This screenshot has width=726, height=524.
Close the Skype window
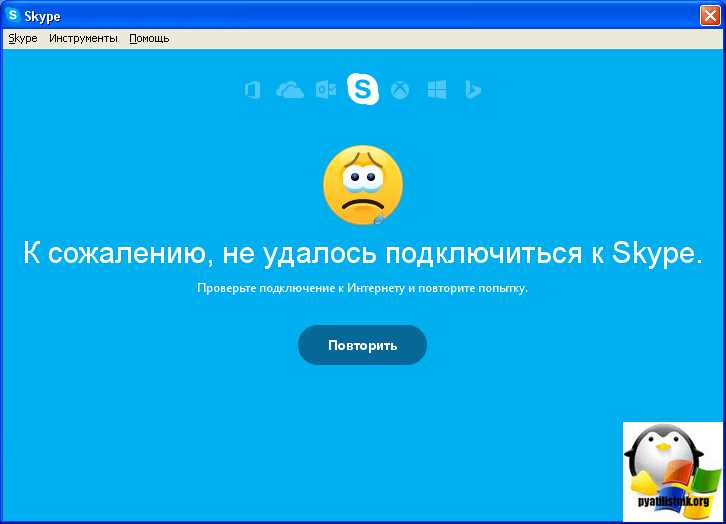pyautogui.click(x=710, y=15)
